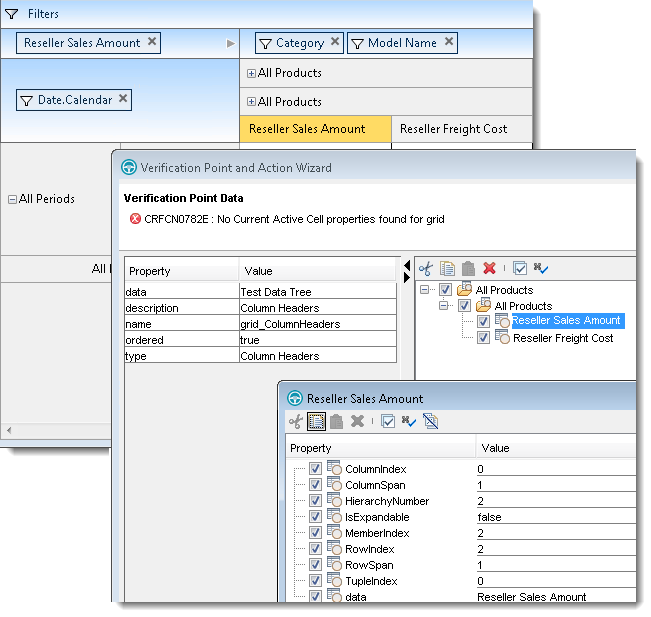Click the hide-unchecked icon in properties toolbar
Image resolution: width=651 pixels, height=617 pixels.
pos(431,422)
